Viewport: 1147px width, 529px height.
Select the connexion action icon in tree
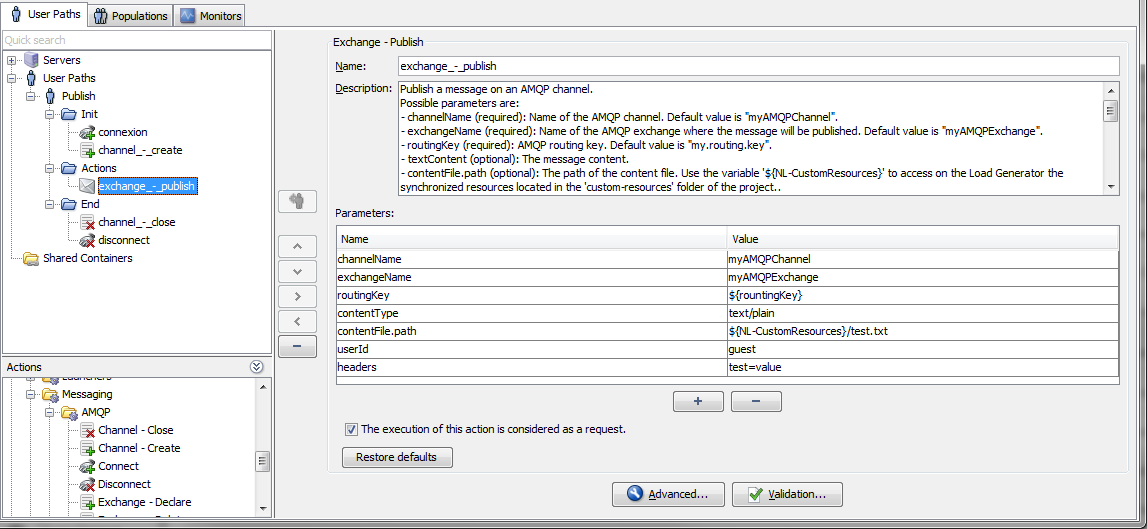(x=87, y=132)
